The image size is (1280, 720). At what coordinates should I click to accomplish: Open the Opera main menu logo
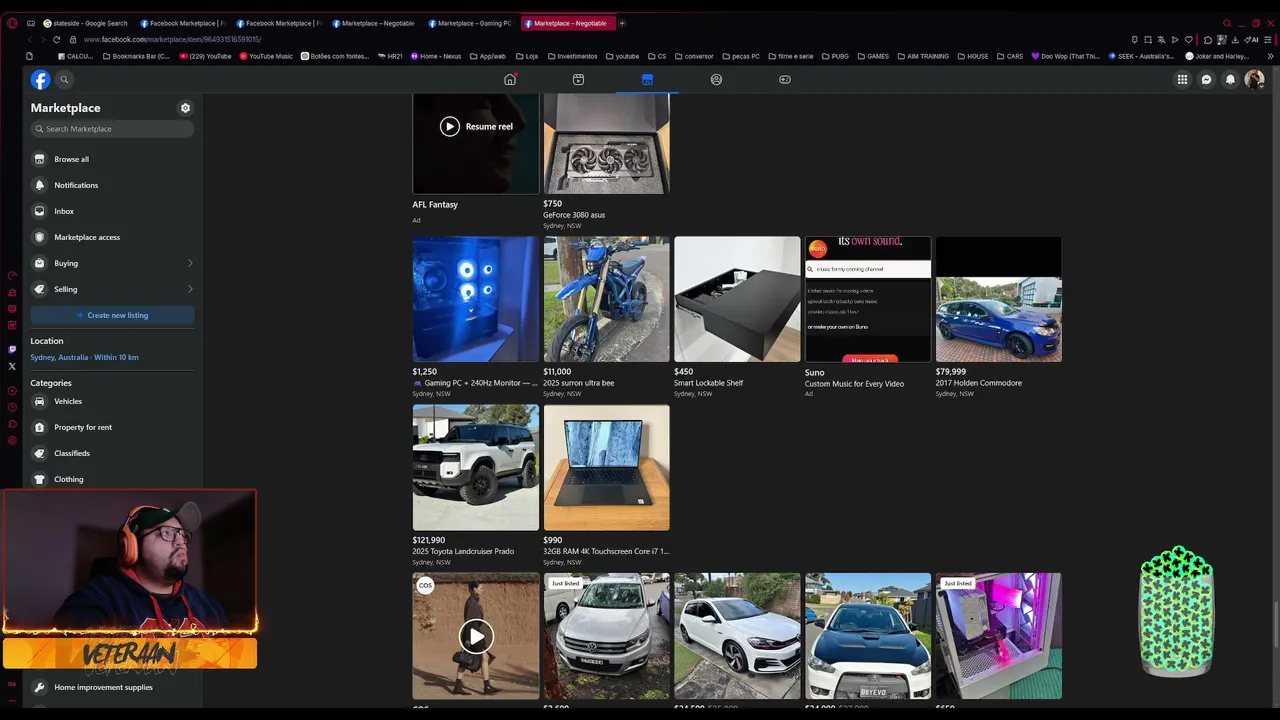point(12,23)
